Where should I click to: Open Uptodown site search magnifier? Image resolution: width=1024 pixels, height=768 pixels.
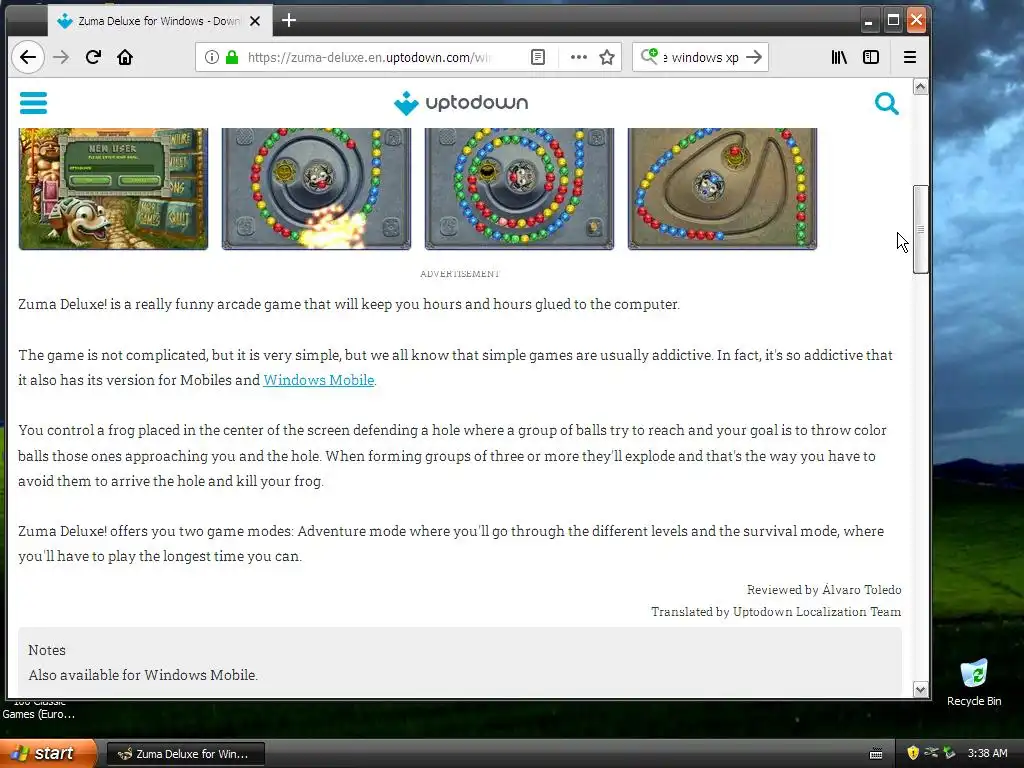click(x=886, y=103)
